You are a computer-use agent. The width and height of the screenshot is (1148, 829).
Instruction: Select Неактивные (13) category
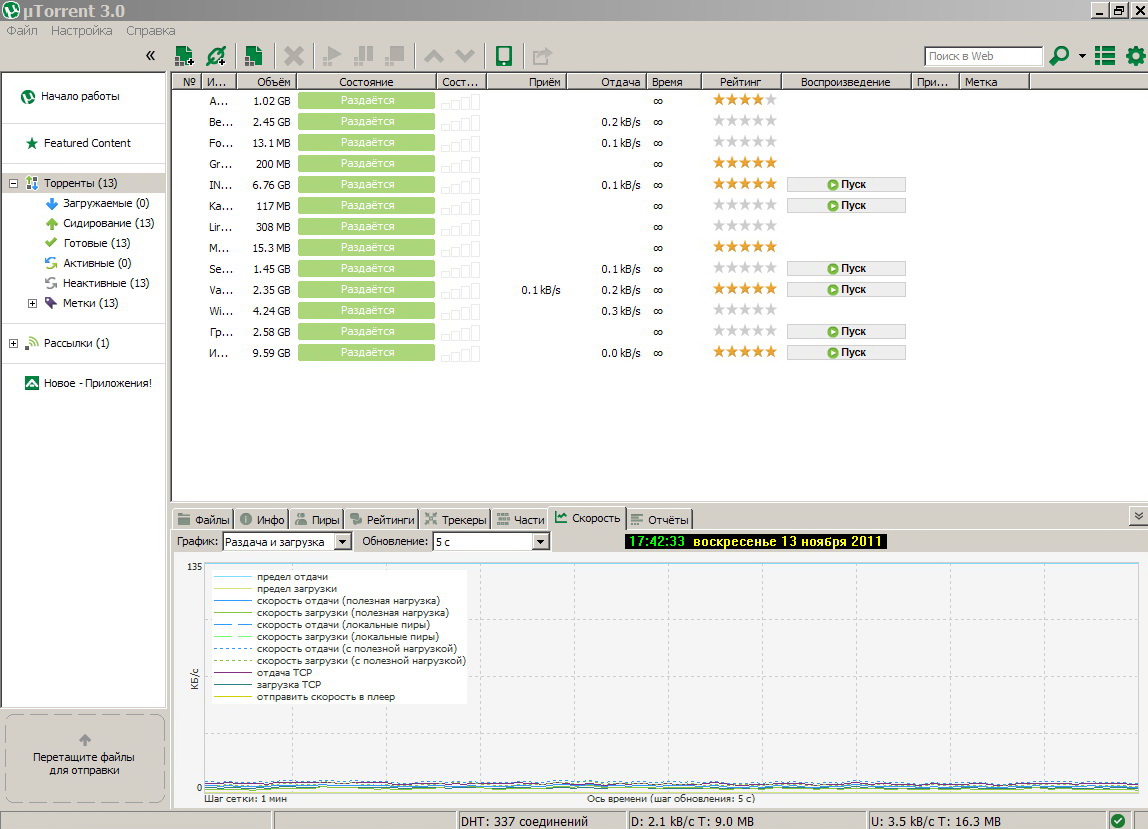click(x=105, y=283)
